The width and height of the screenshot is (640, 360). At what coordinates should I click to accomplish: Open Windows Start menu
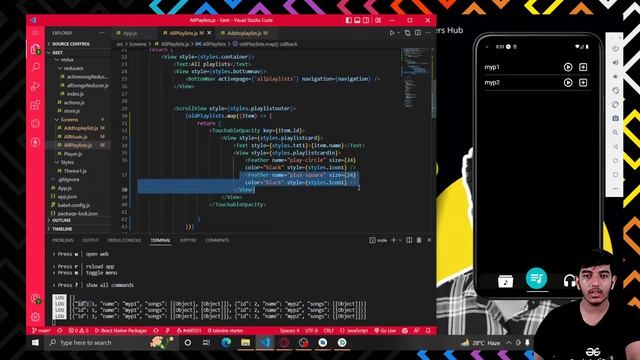click(x=36, y=343)
